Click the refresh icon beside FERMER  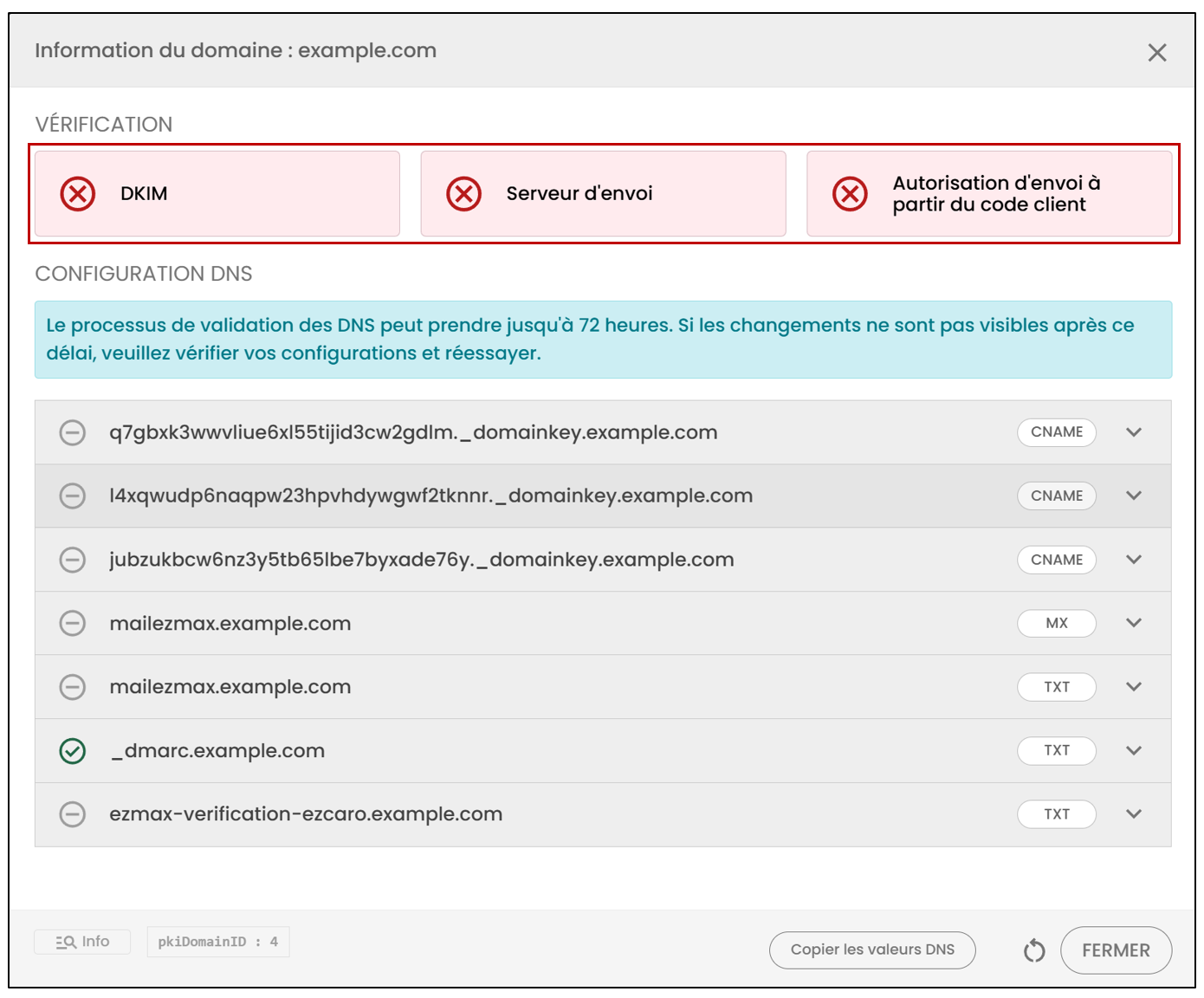pyautogui.click(x=1034, y=950)
